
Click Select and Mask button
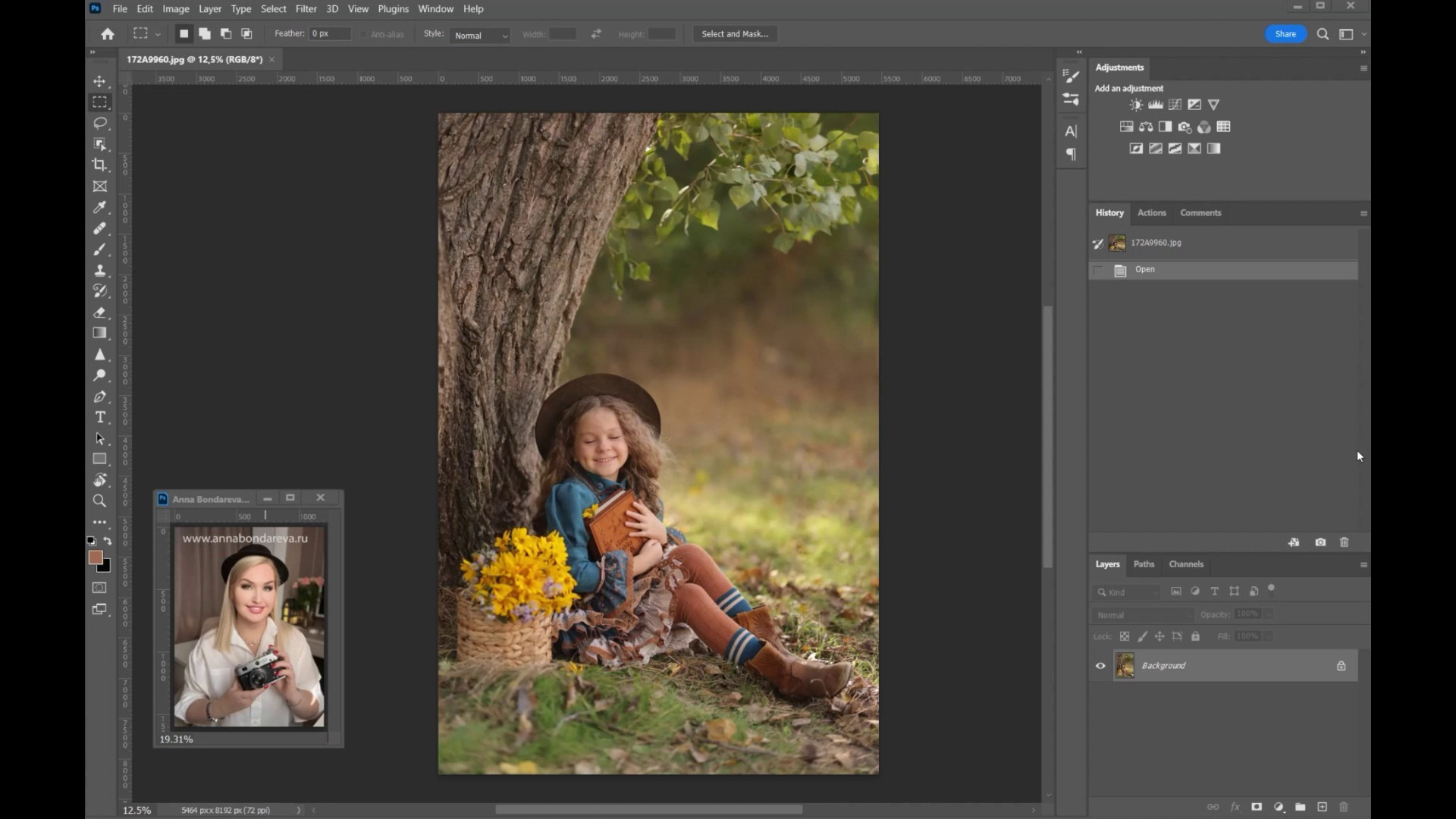[734, 33]
